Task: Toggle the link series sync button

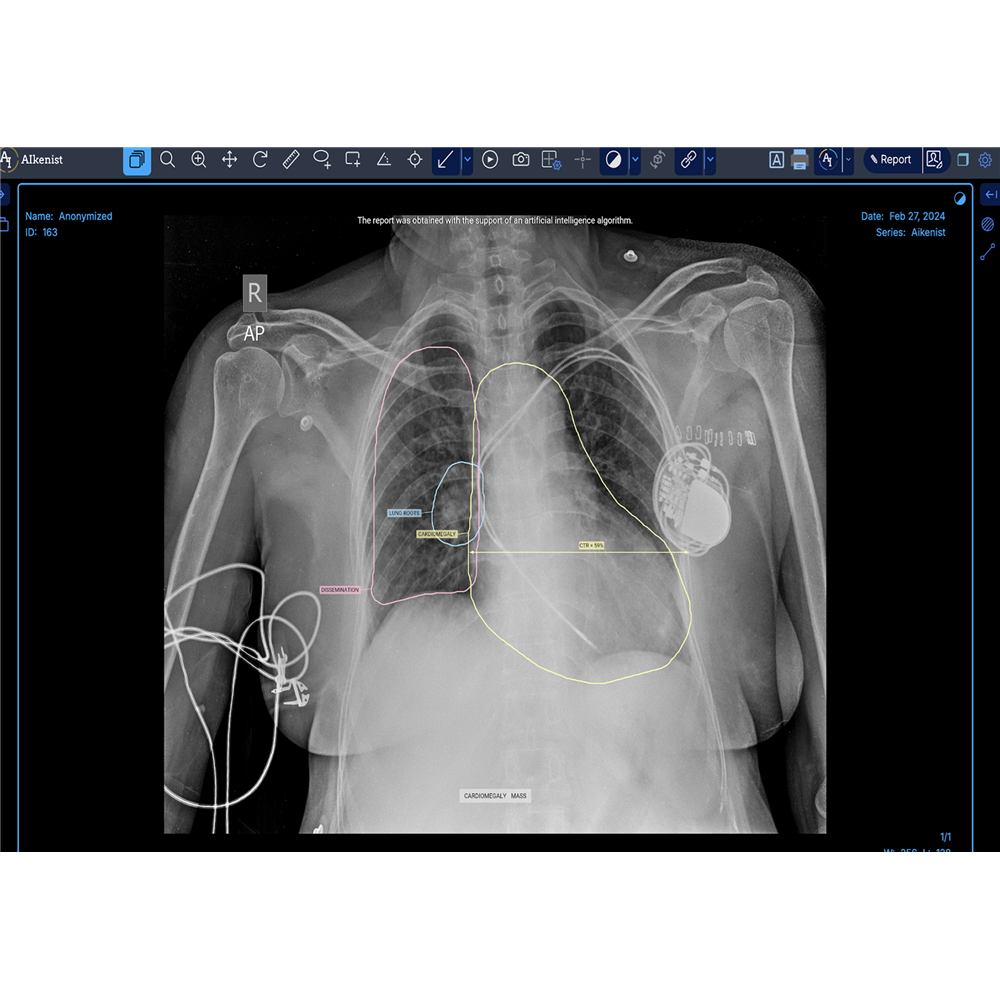Action: pos(688,159)
